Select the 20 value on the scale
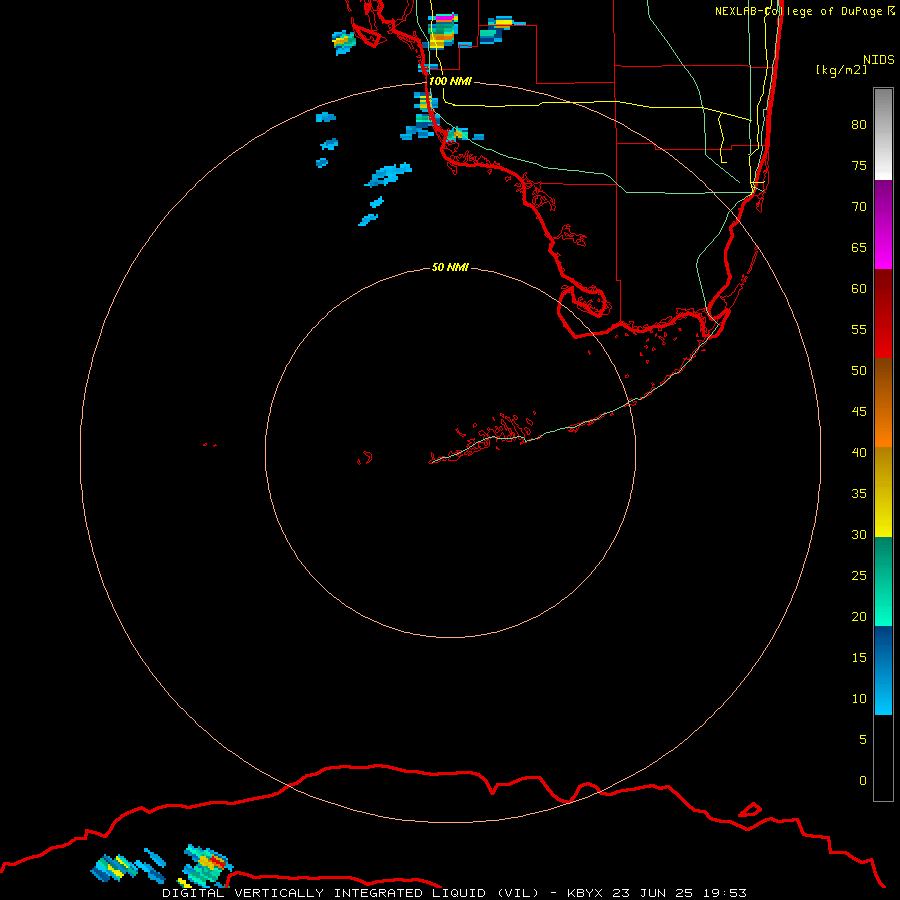The height and width of the screenshot is (900, 900). (859, 616)
